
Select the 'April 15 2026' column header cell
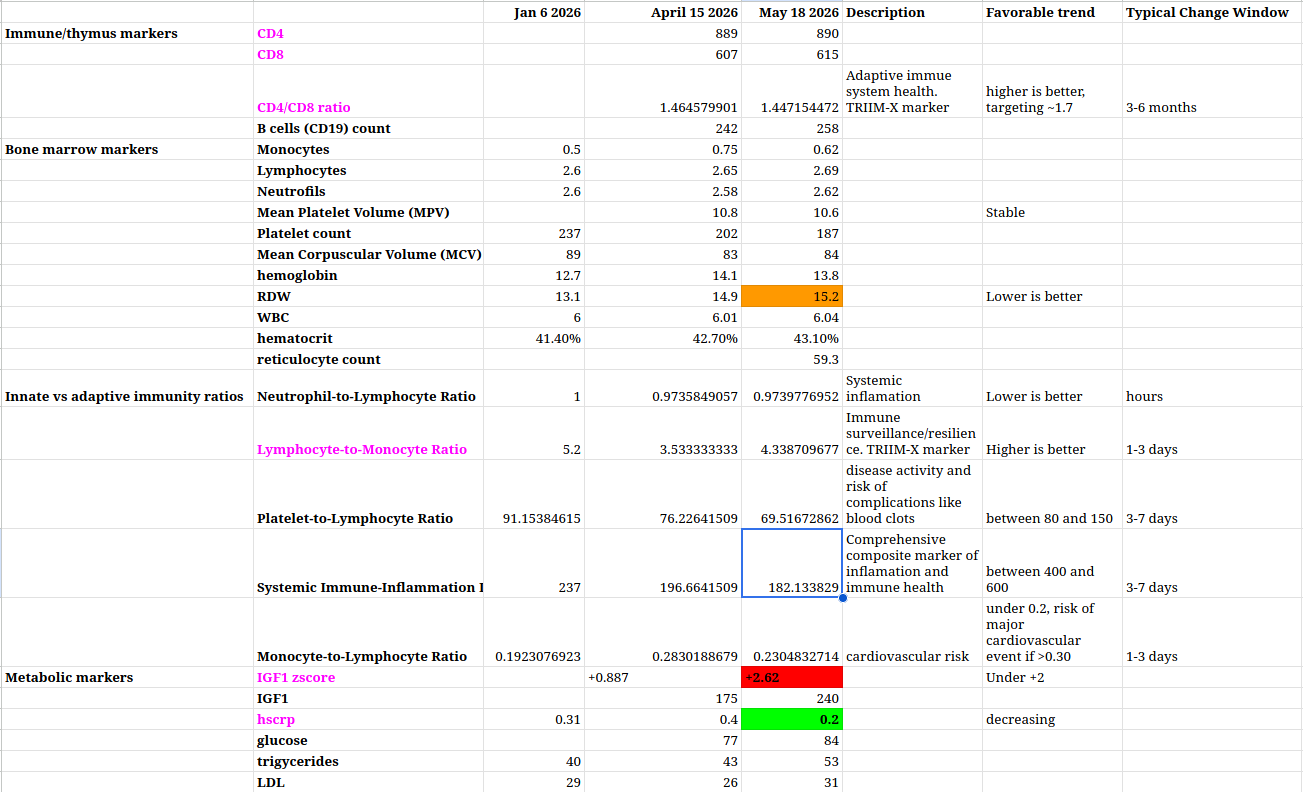663,12
